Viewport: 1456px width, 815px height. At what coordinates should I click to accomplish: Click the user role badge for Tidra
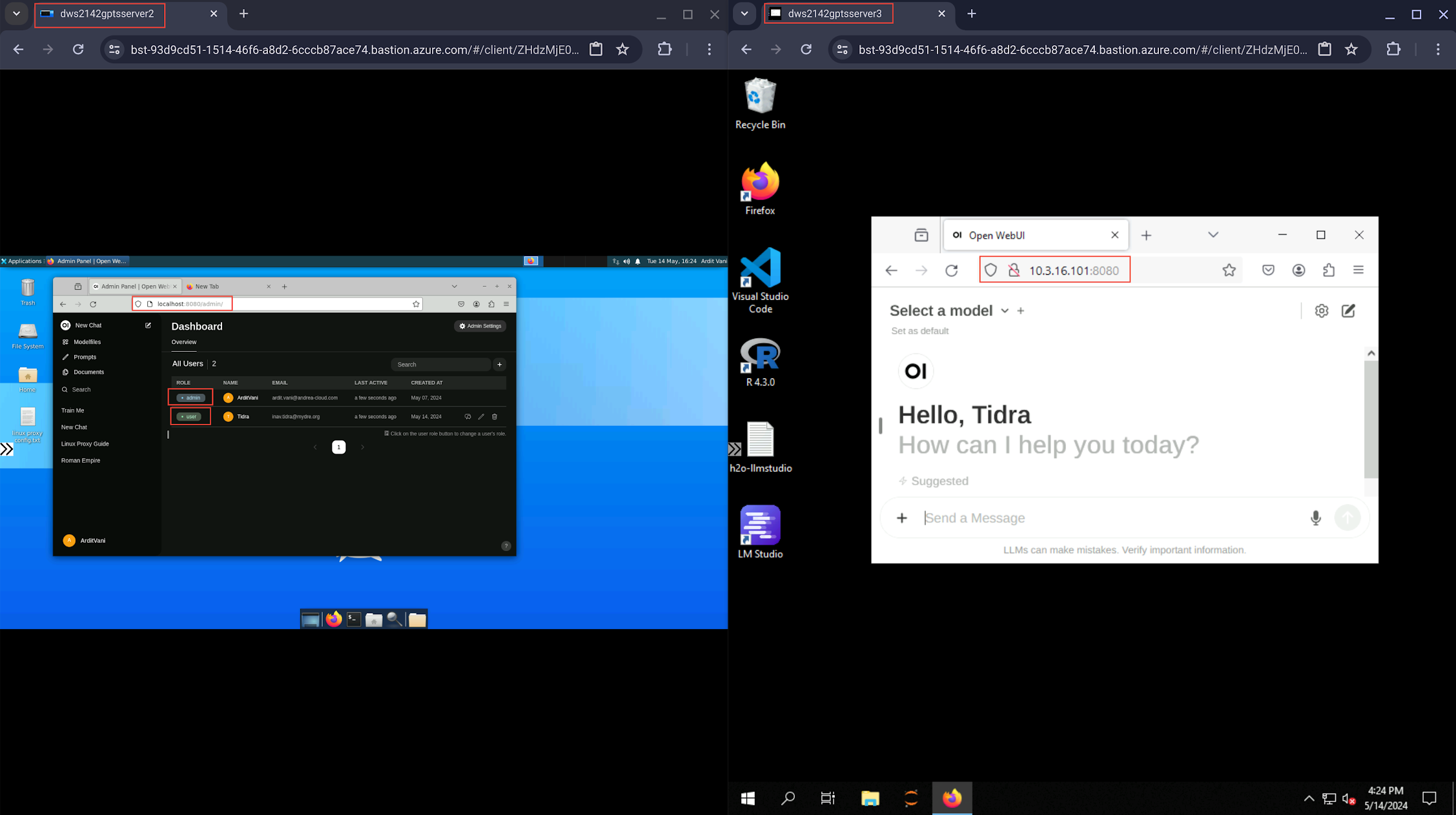tap(189, 417)
